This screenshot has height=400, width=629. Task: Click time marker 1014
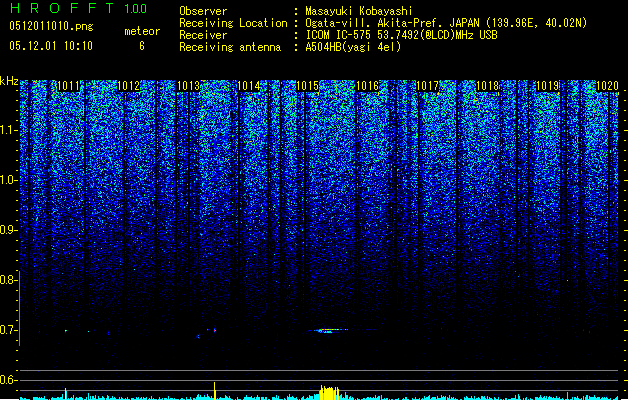click(248, 86)
